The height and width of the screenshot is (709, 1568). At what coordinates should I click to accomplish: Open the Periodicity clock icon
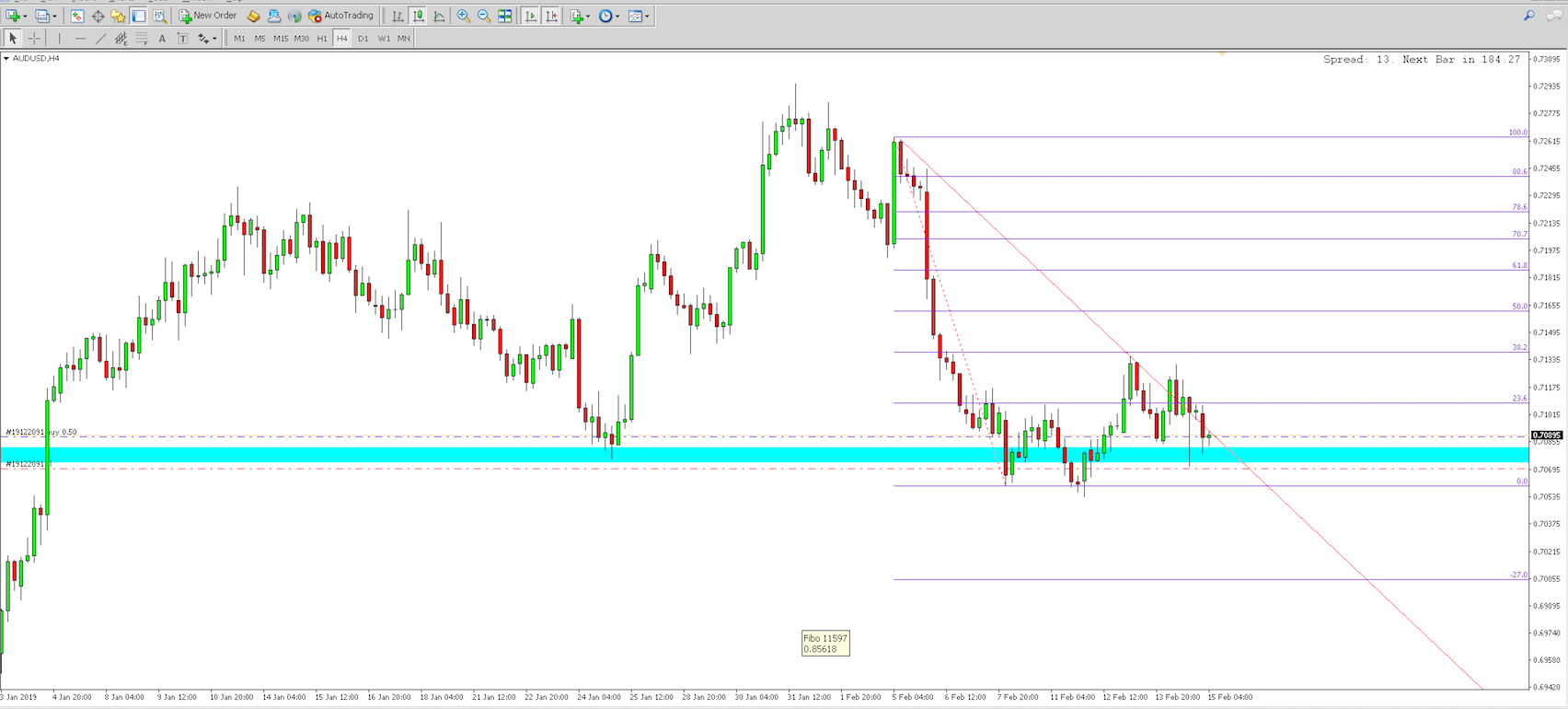click(x=605, y=16)
